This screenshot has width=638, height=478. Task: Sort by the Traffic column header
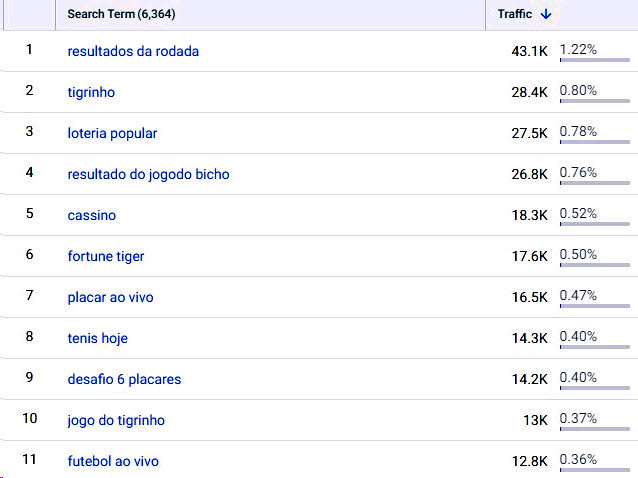(x=515, y=14)
